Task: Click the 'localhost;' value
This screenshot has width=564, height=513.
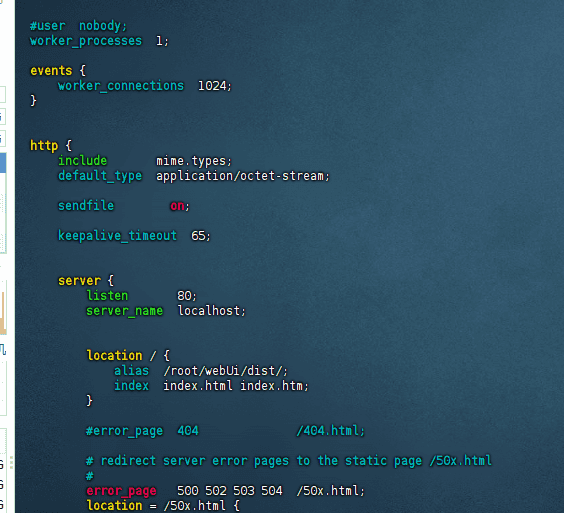Action: click(212, 311)
